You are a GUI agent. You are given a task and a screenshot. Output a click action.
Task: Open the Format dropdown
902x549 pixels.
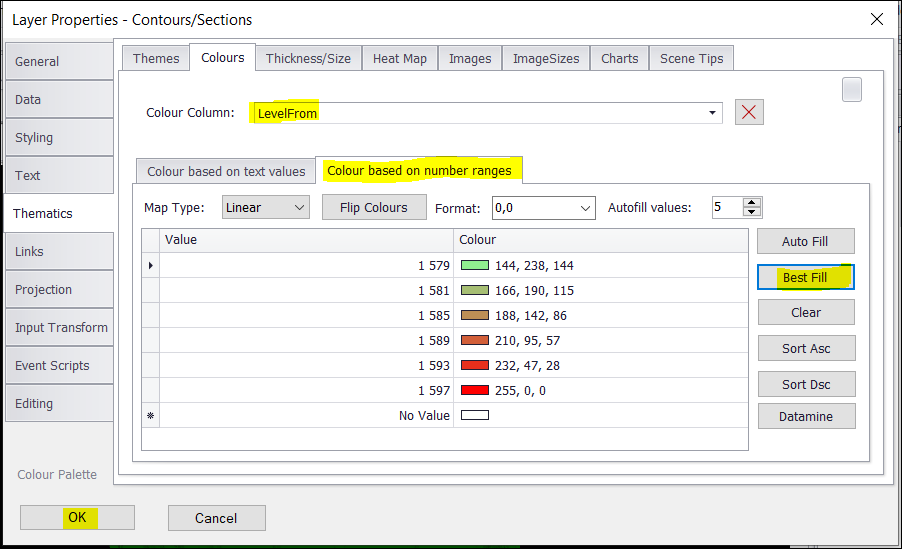coord(586,208)
